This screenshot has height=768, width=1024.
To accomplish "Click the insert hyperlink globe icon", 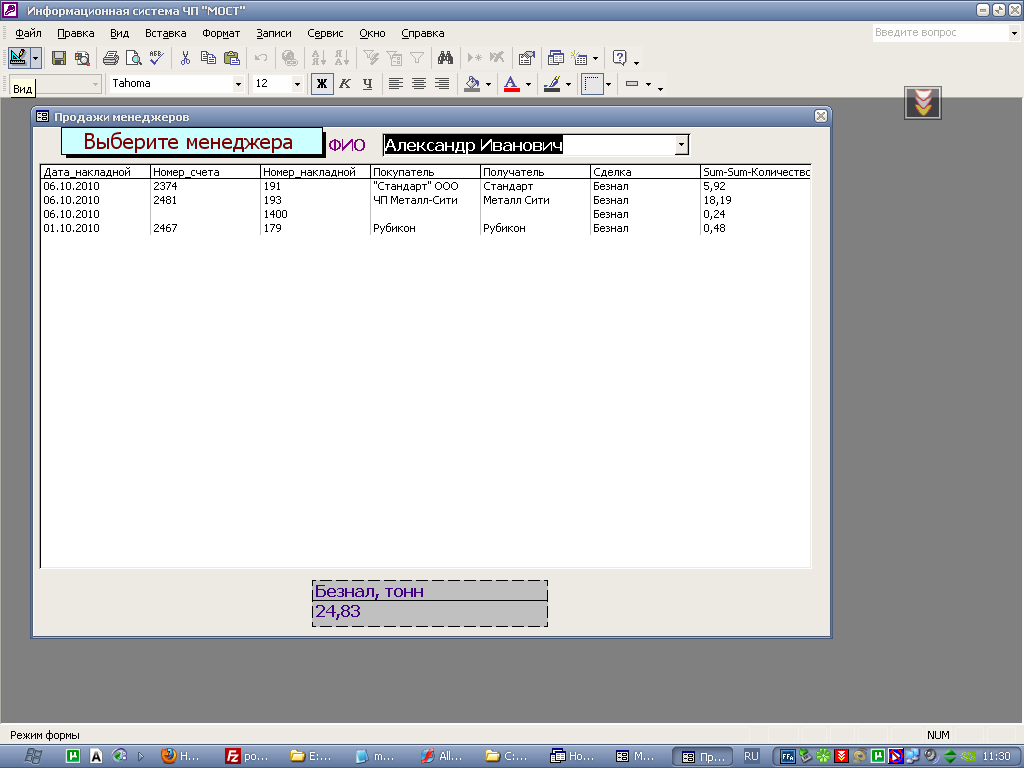I will point(289,58).
